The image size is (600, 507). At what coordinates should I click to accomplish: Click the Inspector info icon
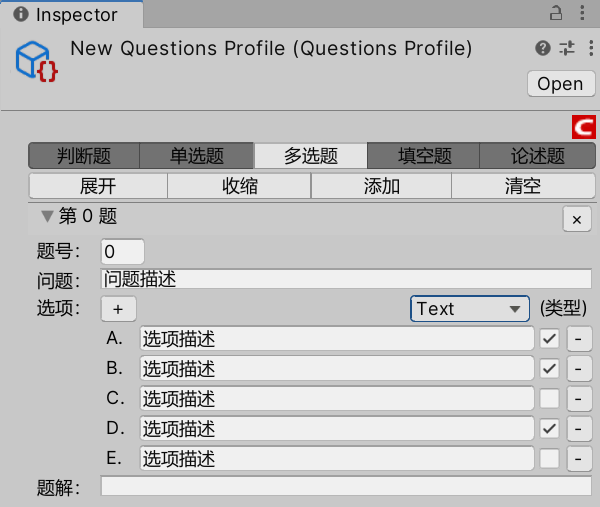click(x=21, y=15)
